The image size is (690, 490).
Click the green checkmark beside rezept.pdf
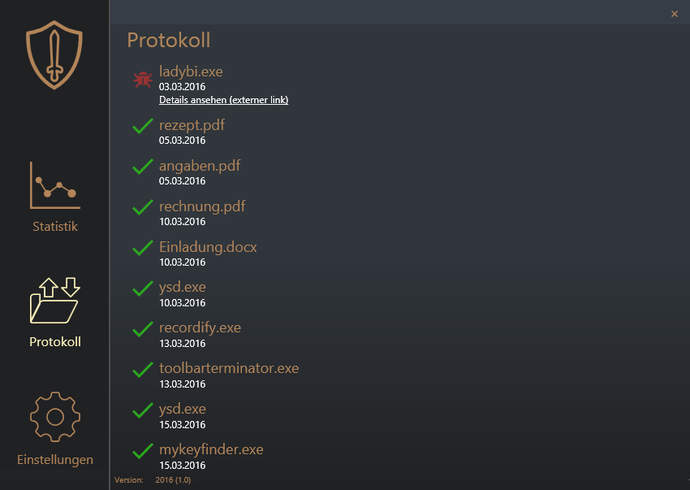[142, 127]
